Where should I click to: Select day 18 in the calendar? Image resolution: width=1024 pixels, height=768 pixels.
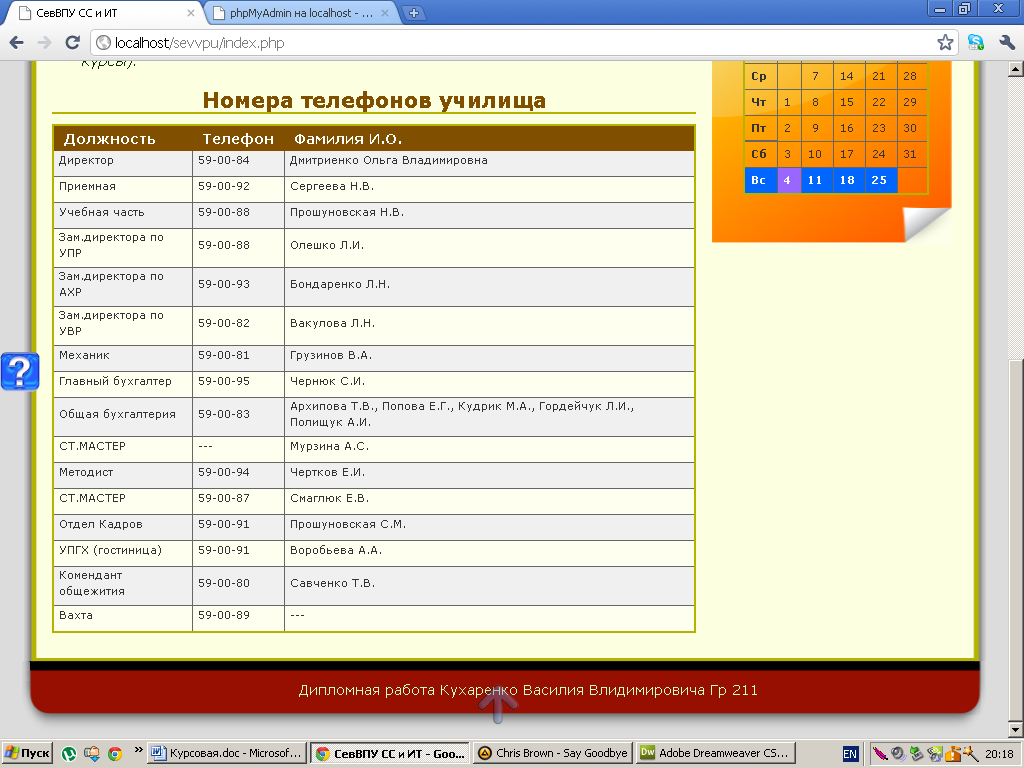[x=847, y=180]
